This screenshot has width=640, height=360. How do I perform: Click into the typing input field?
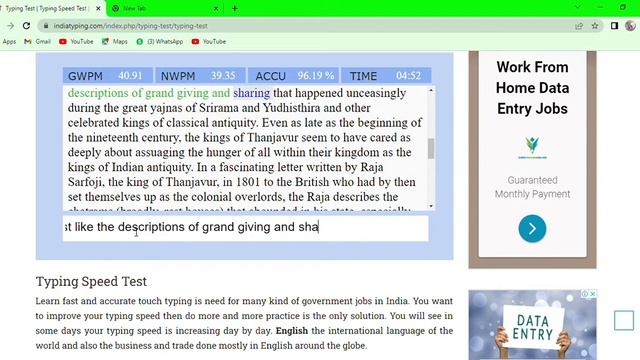(x=246, y=228)
